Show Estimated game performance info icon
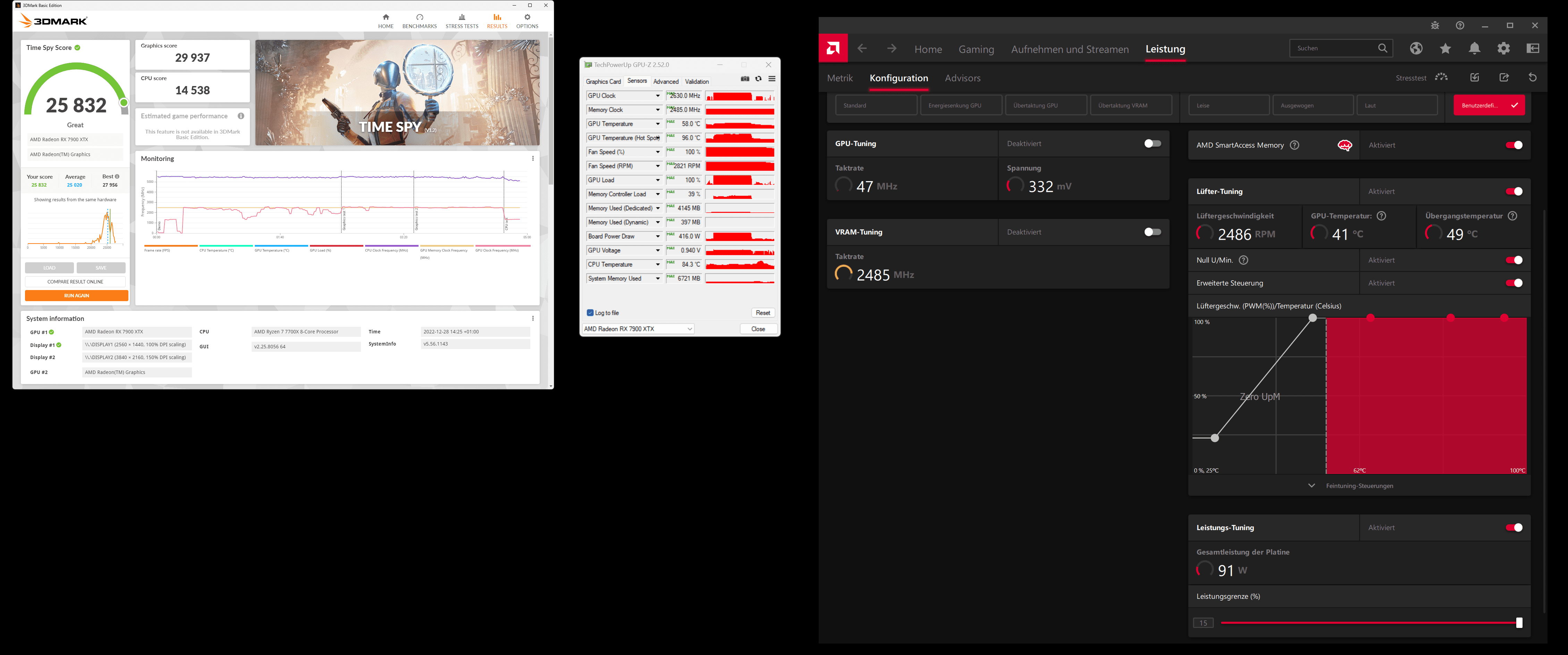1568x655 pixels. [241, 116]
